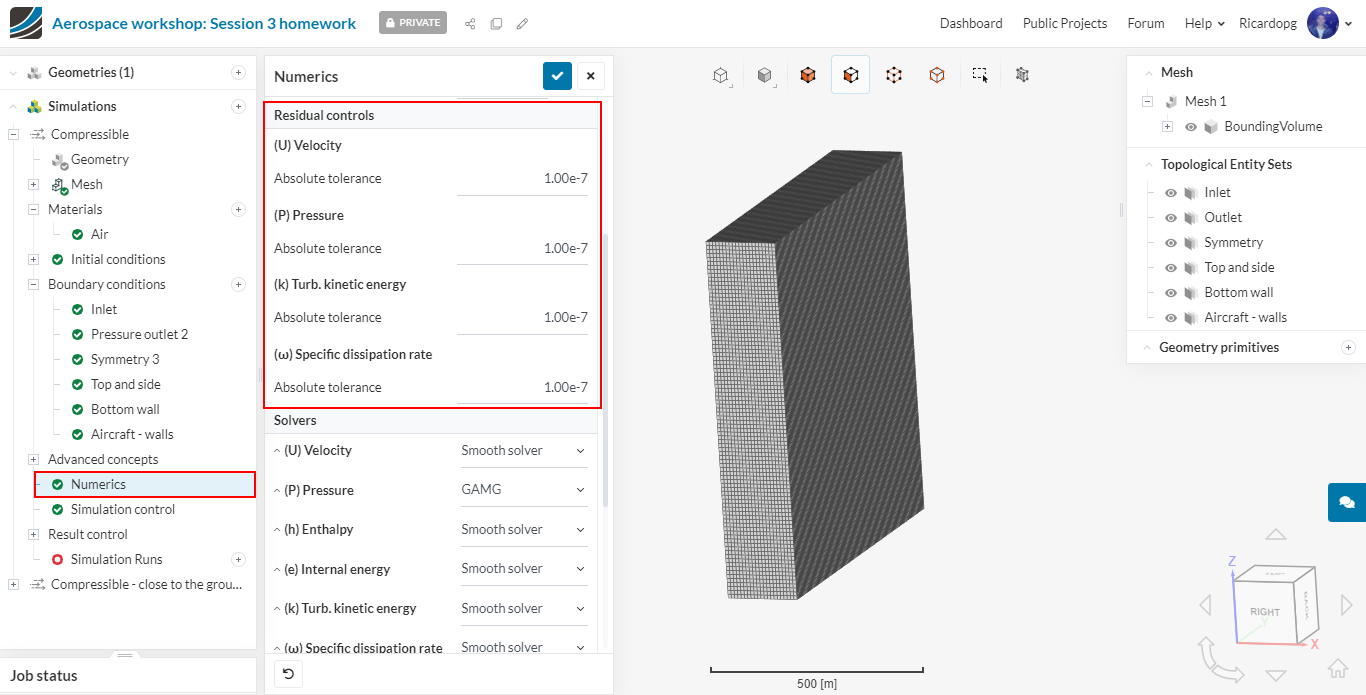Screen dimensions: 1366x695
Task: Add a new geometry with plus icon
Action: pos(238,72)
